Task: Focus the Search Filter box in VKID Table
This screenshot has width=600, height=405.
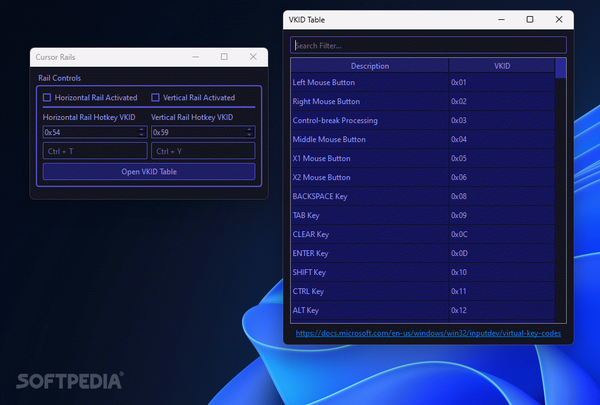Action: coord(428,46)
